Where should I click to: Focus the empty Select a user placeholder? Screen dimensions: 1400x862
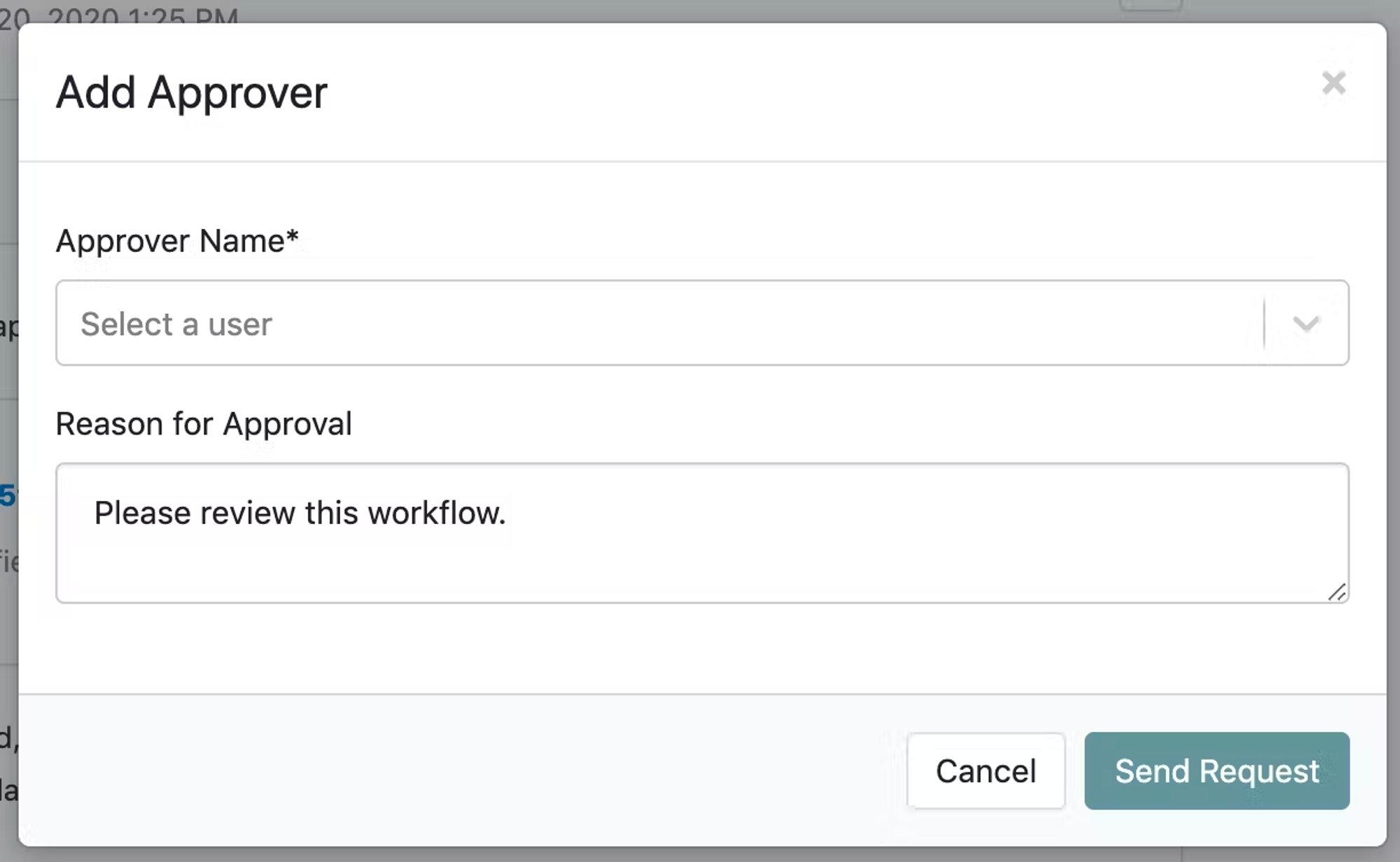pyautogui.click(x=177, y=323)
